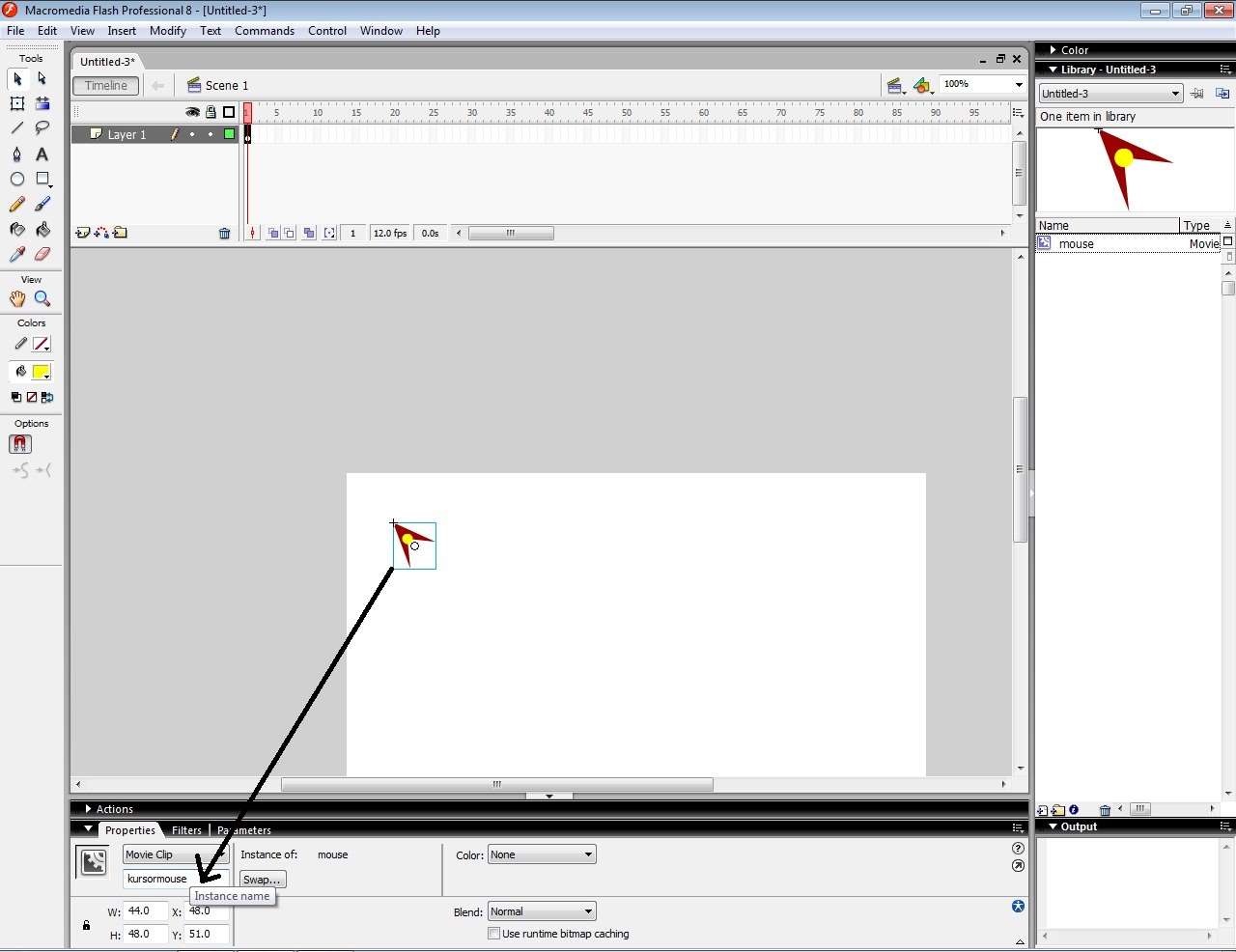Select the Pen tool
This screenshot has width=1236, height=952.
pyautogui.click(x=17, y=154)
